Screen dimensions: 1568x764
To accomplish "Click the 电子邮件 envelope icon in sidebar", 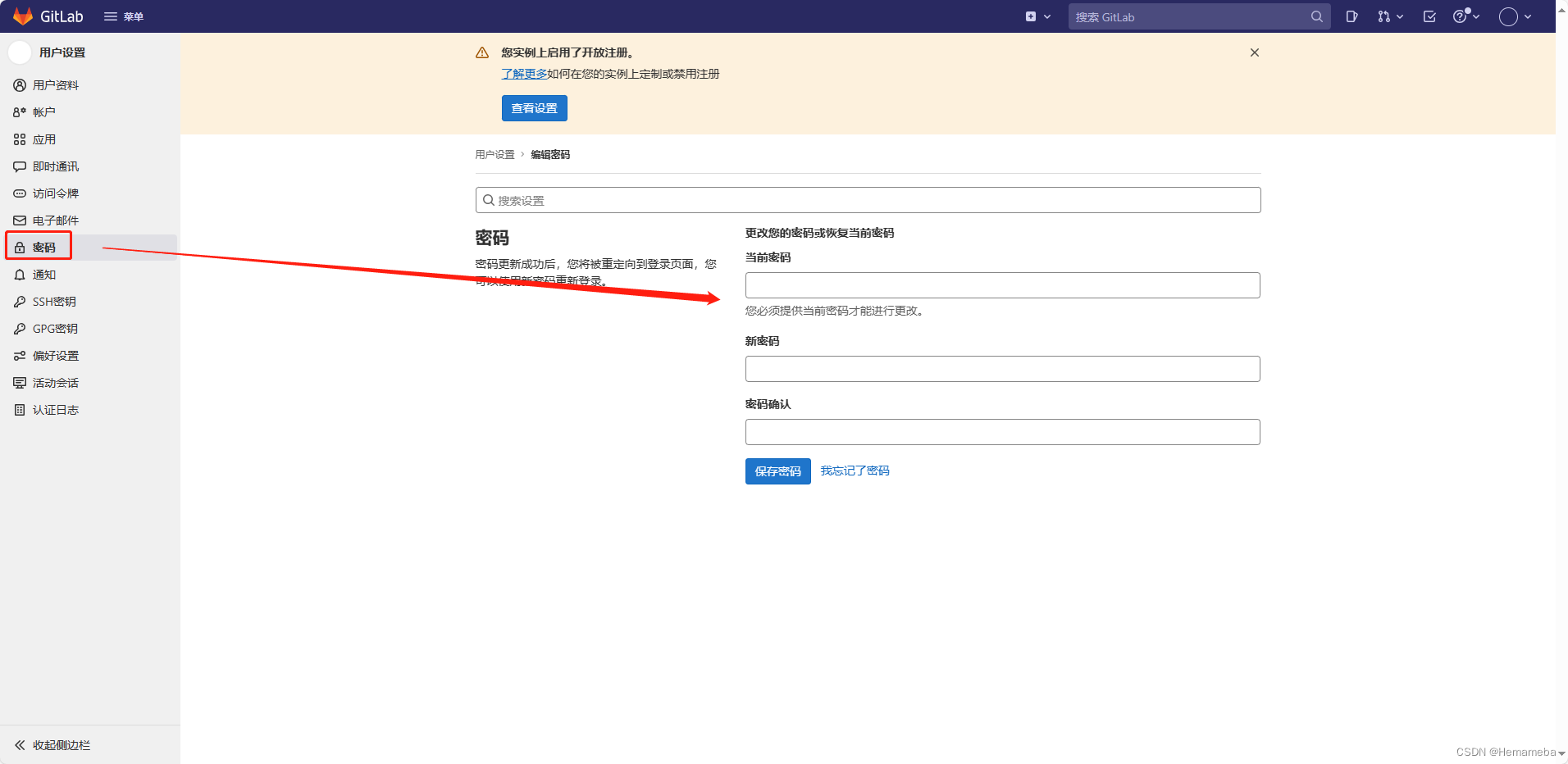I will 20,221.
